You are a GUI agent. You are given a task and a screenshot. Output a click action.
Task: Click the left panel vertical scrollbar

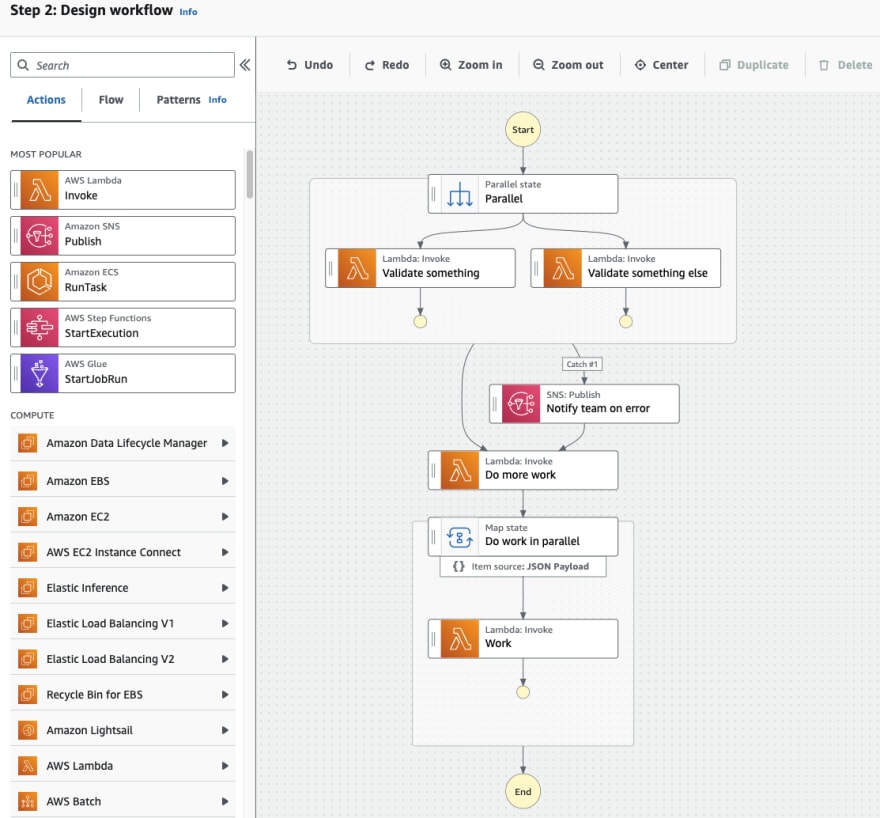click(x=250, y=174)
